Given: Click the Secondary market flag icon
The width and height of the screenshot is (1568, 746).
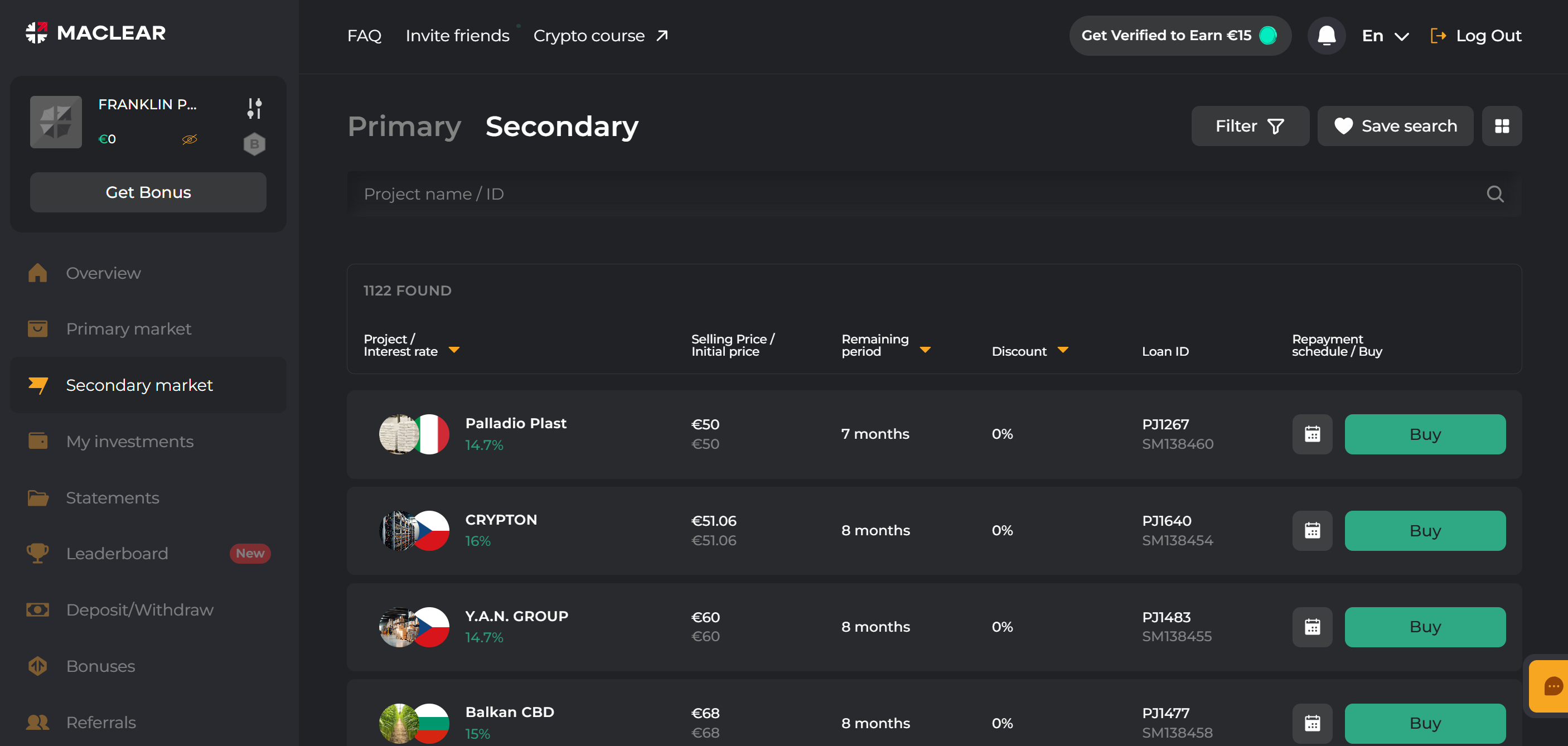Looking at the screenshot, I should [38, 385].
